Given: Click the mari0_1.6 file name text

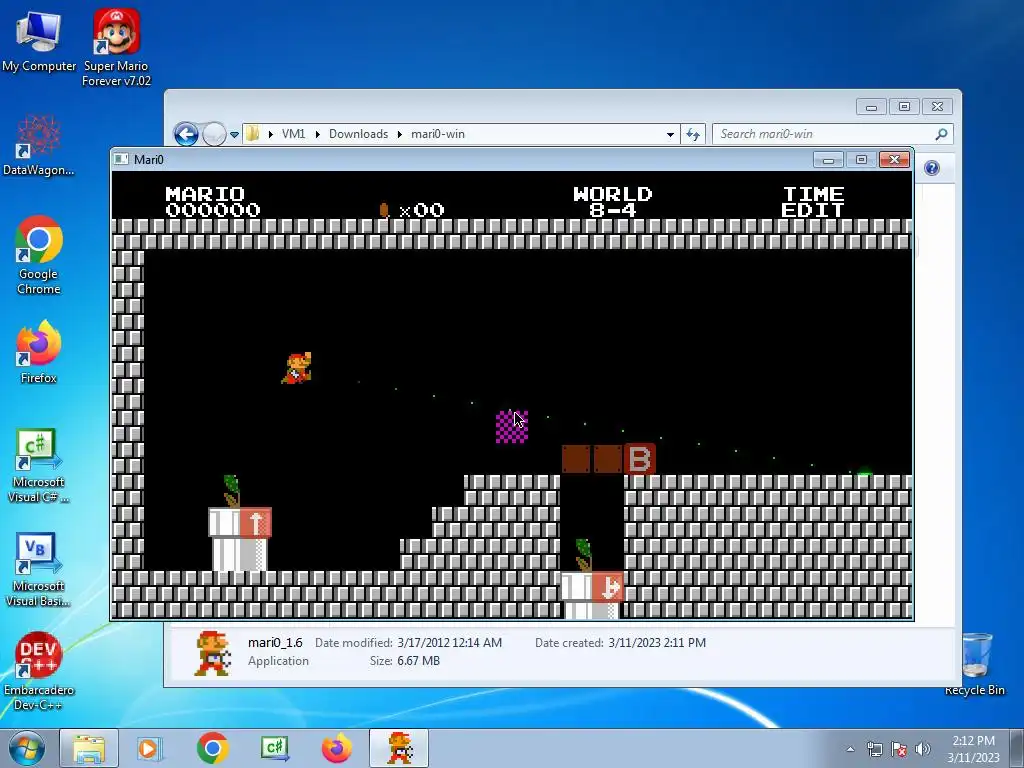Looking at the screenshot, I should tap(275, 643).
